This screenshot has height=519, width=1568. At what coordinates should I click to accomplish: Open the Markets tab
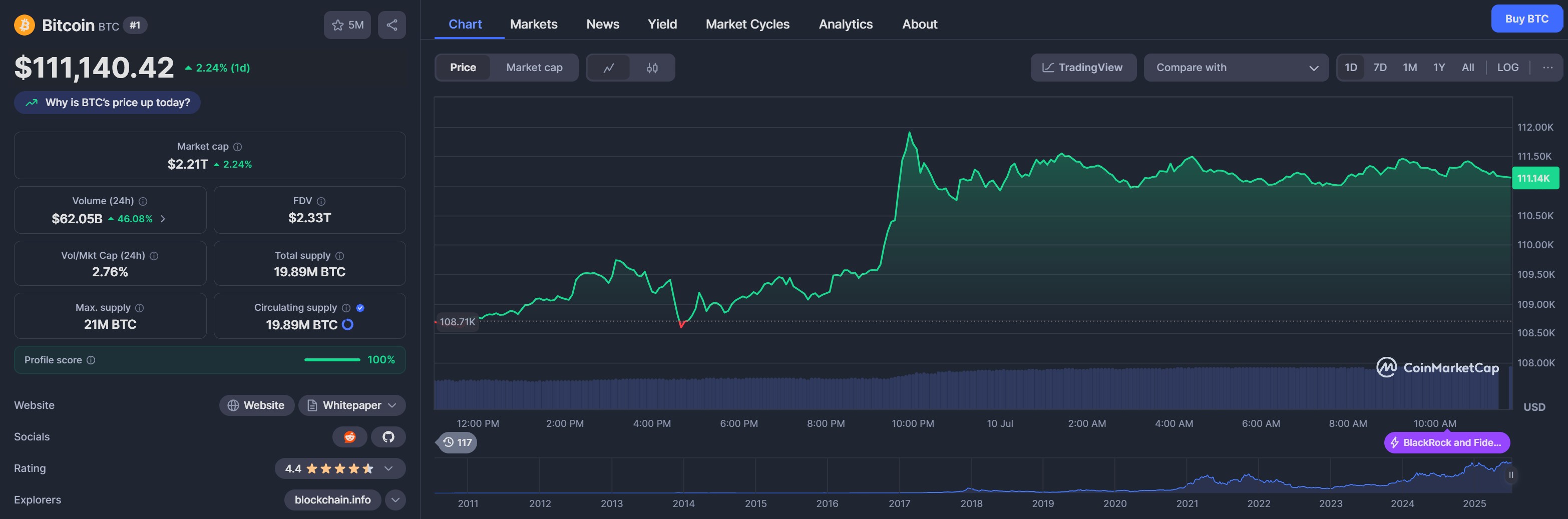click(x=534, y=25)
